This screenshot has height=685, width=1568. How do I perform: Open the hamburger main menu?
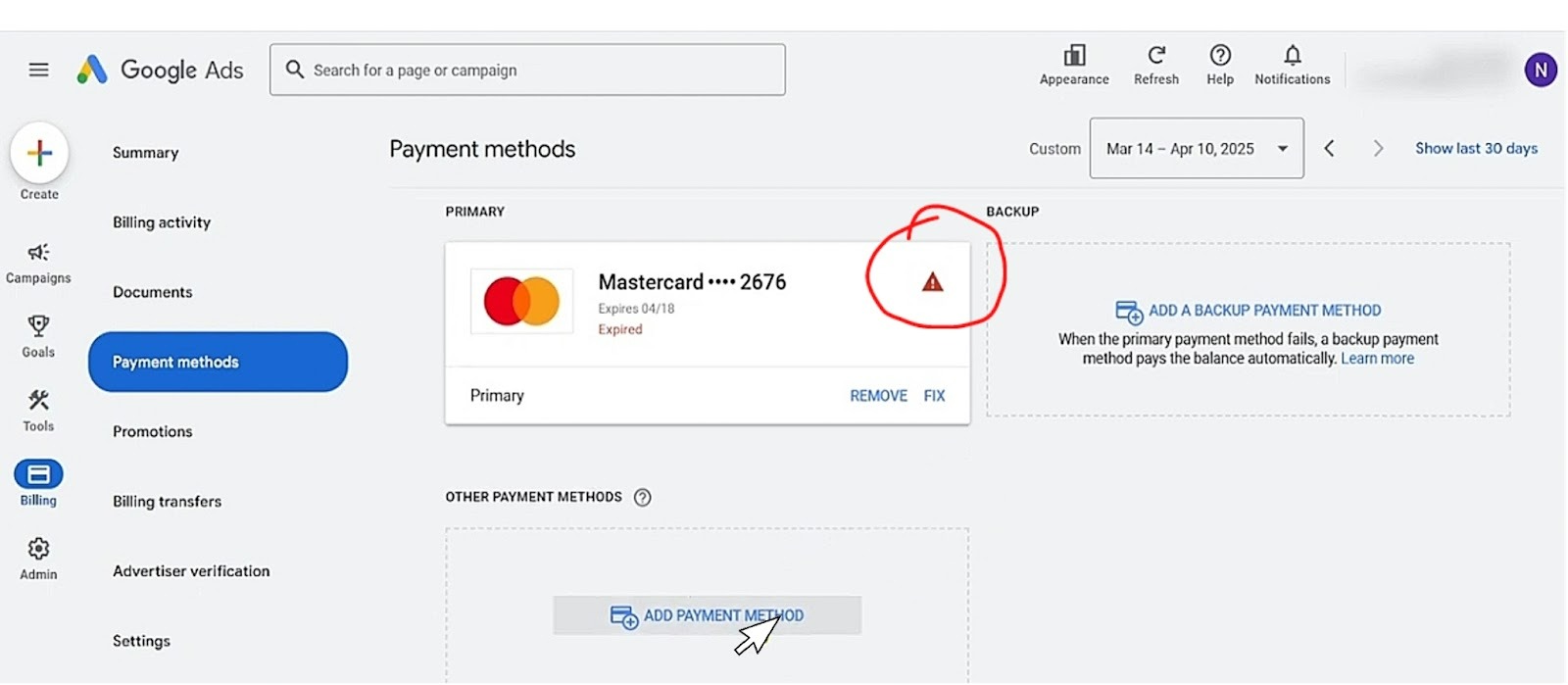[x=38, y=70]
